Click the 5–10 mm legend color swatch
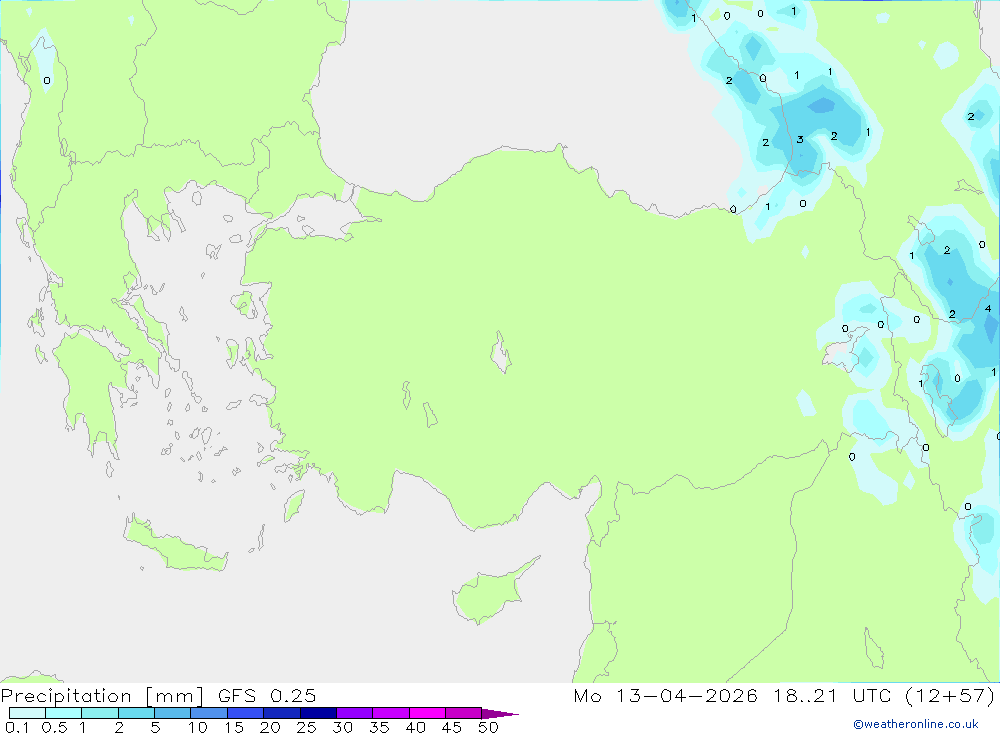 pyautogui.click(x=172, y=713)
